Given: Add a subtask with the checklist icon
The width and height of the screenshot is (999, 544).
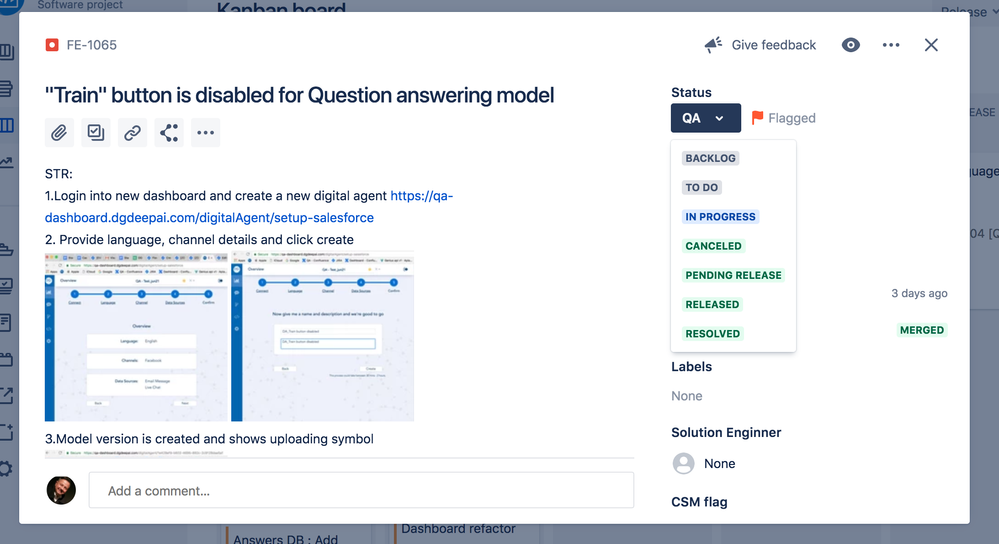Looking at the screenshot, I should pyautogui.click(x=96, y=132).
